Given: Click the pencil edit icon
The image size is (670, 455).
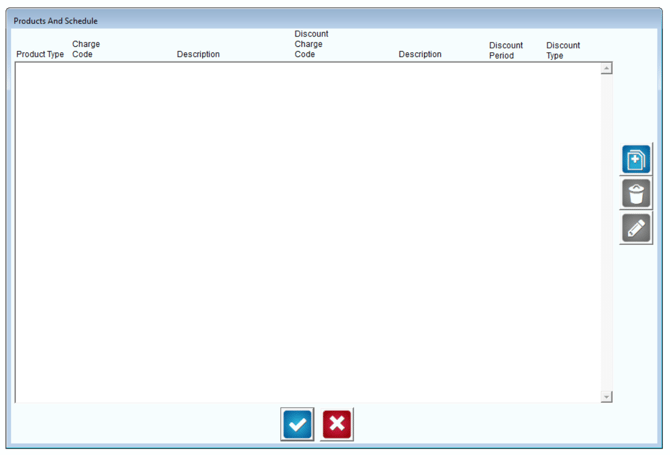Looking at the screenshot, I should pos(636,228).
